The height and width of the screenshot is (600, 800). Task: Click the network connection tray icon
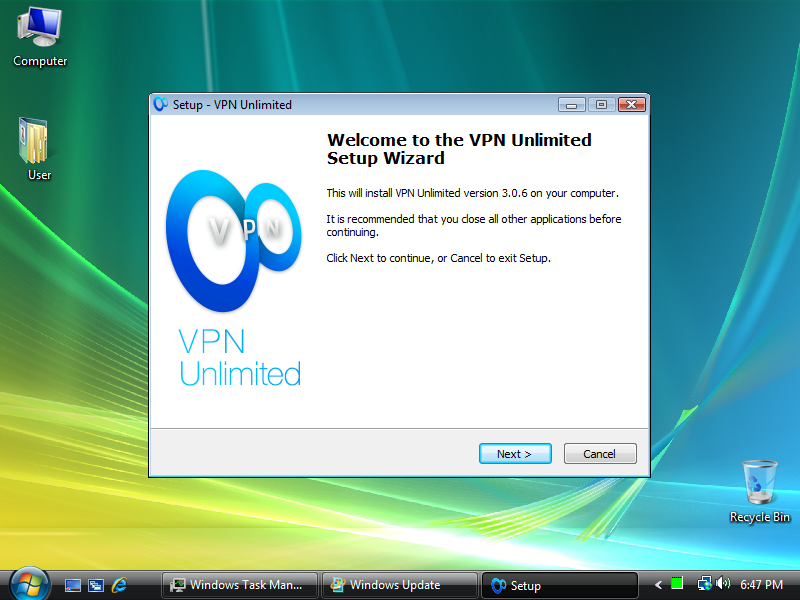705,583
